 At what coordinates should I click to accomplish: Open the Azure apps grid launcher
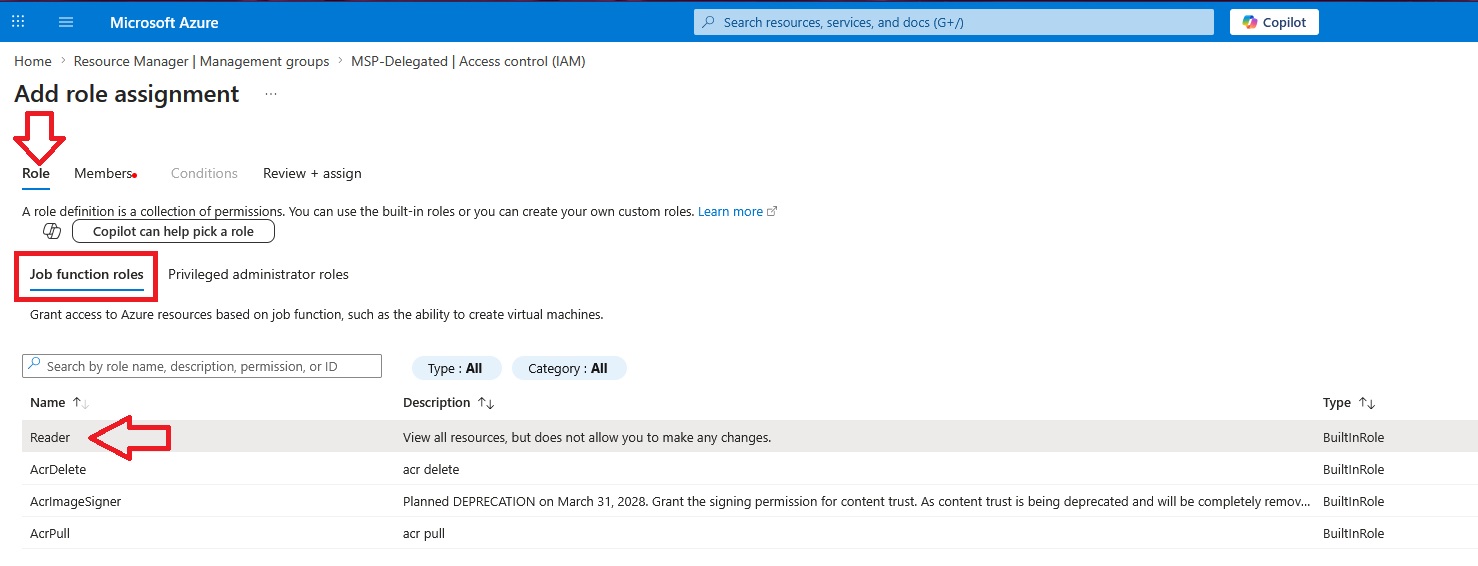(x=18, y=22)
